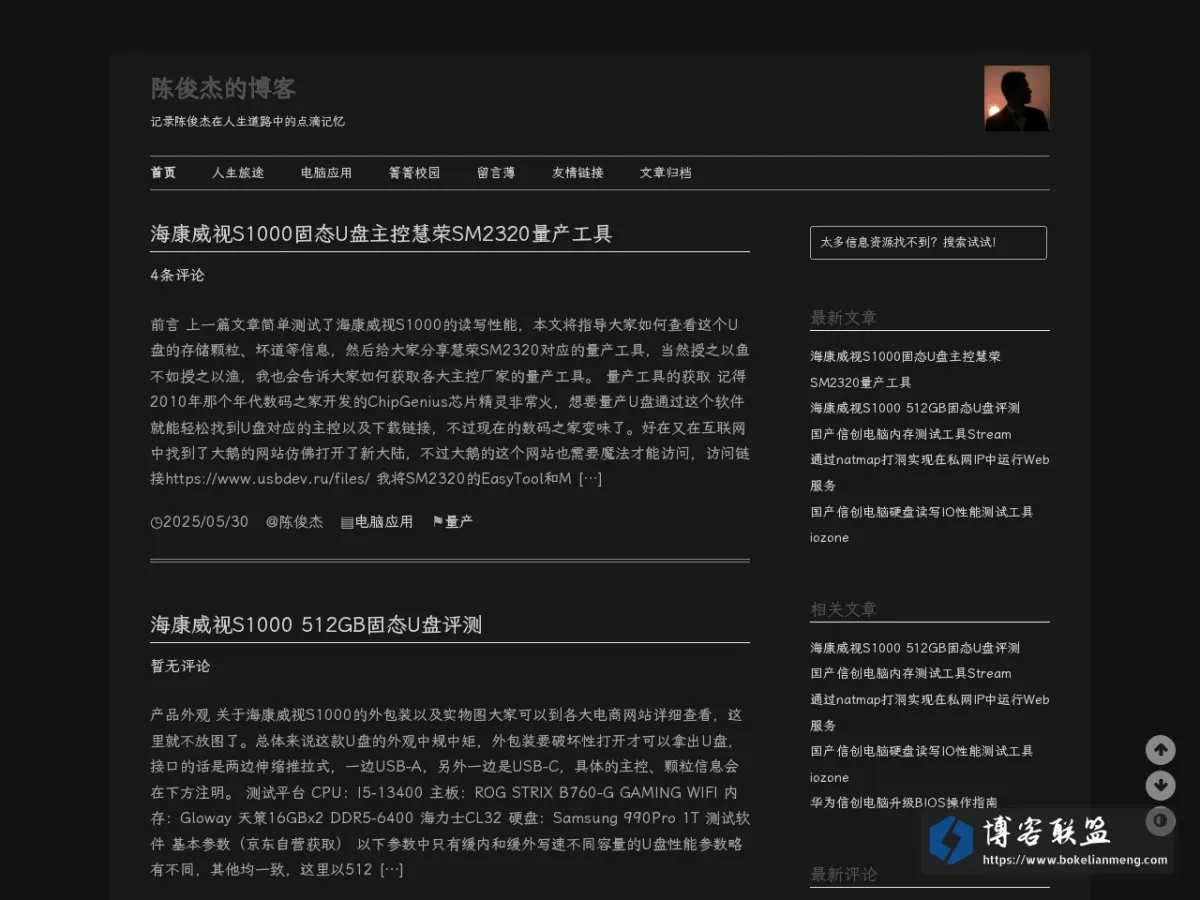
Task: Click the tagline 记录陈俊杰在人生道路中的点滴记忆
Action: 248,122
